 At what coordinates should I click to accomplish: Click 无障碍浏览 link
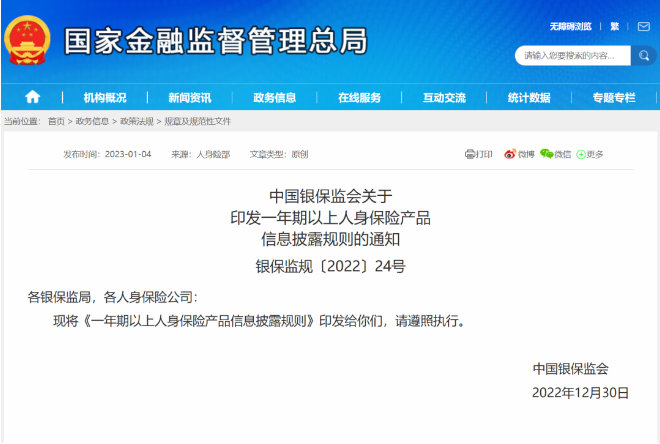click(570, 27)
